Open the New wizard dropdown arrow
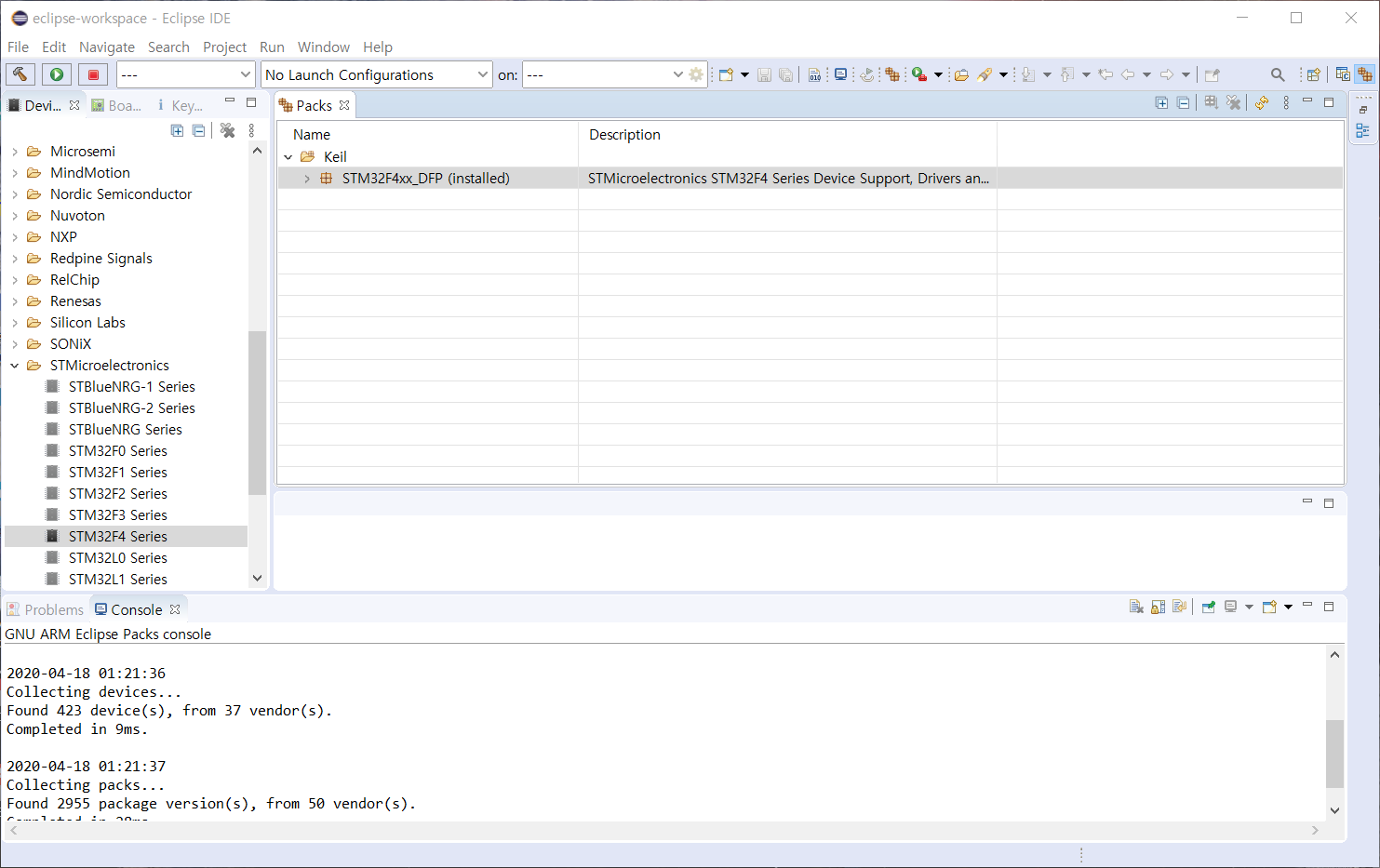 click(744, 74)
